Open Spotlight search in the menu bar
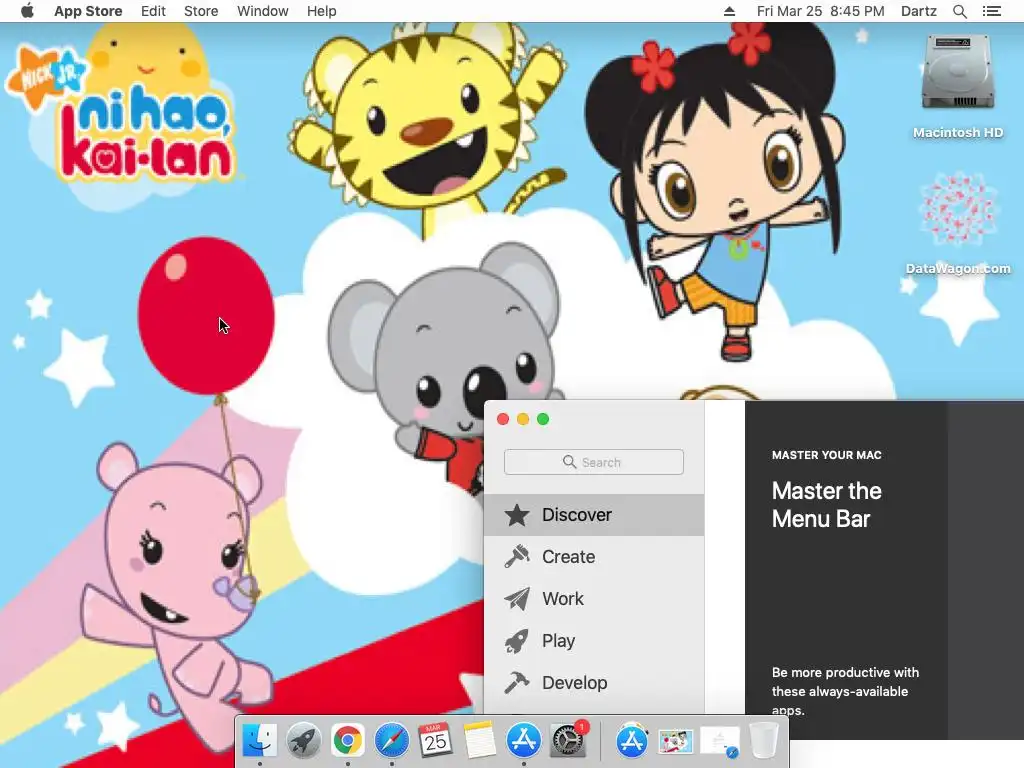This screenshot has height=768, width=1024. coord(959,11)
